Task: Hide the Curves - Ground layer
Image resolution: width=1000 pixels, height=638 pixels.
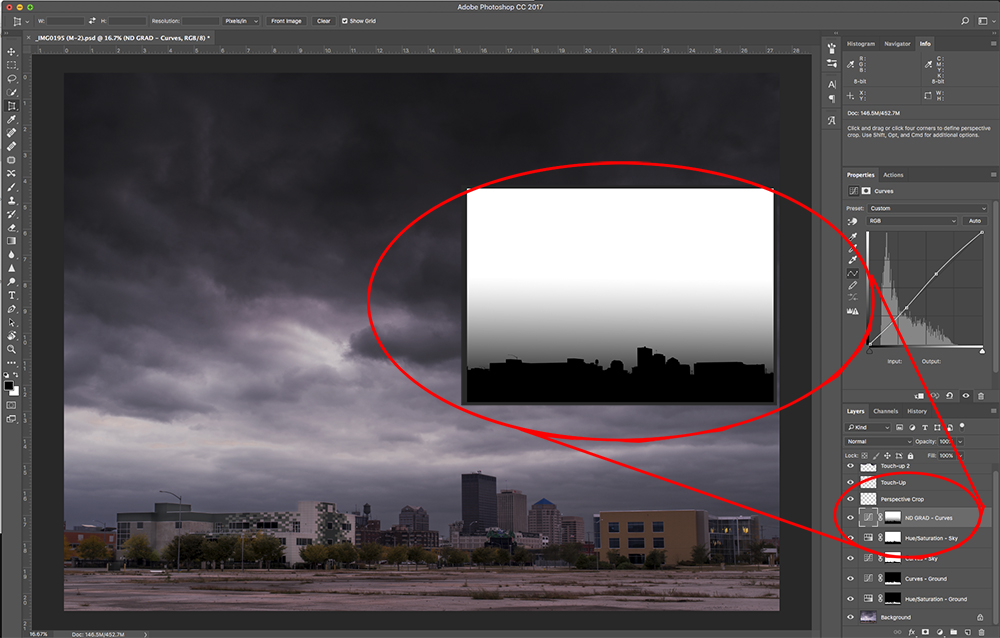Action: point(850,579)
